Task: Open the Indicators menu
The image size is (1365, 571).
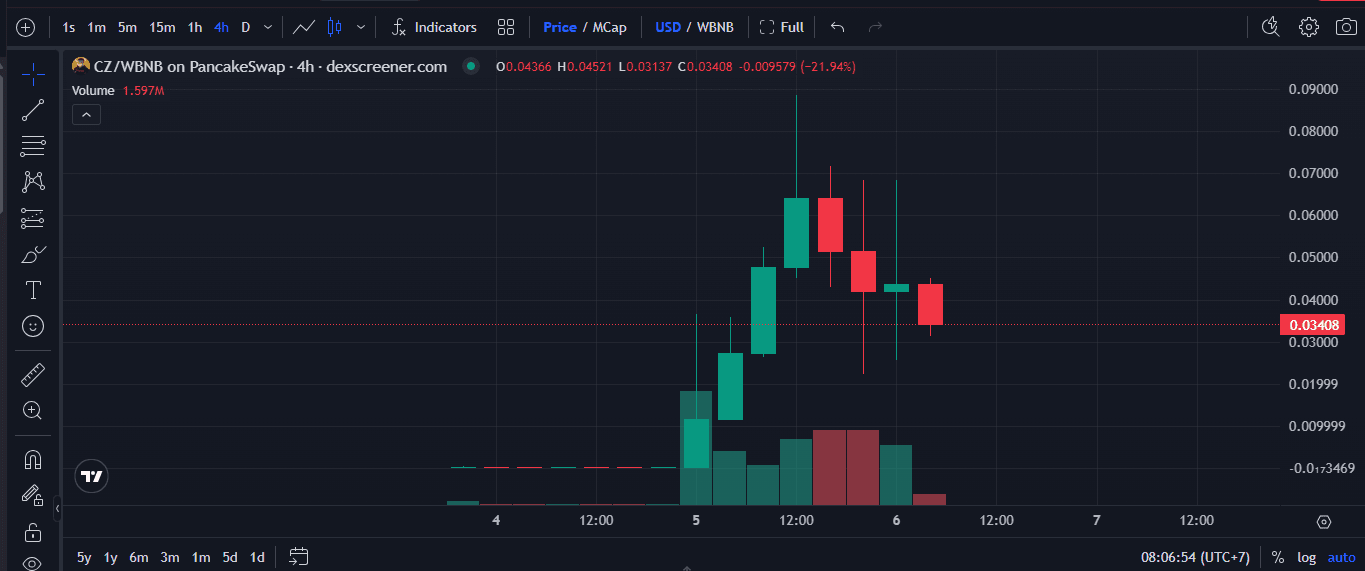Action: [x=434, y=27]
